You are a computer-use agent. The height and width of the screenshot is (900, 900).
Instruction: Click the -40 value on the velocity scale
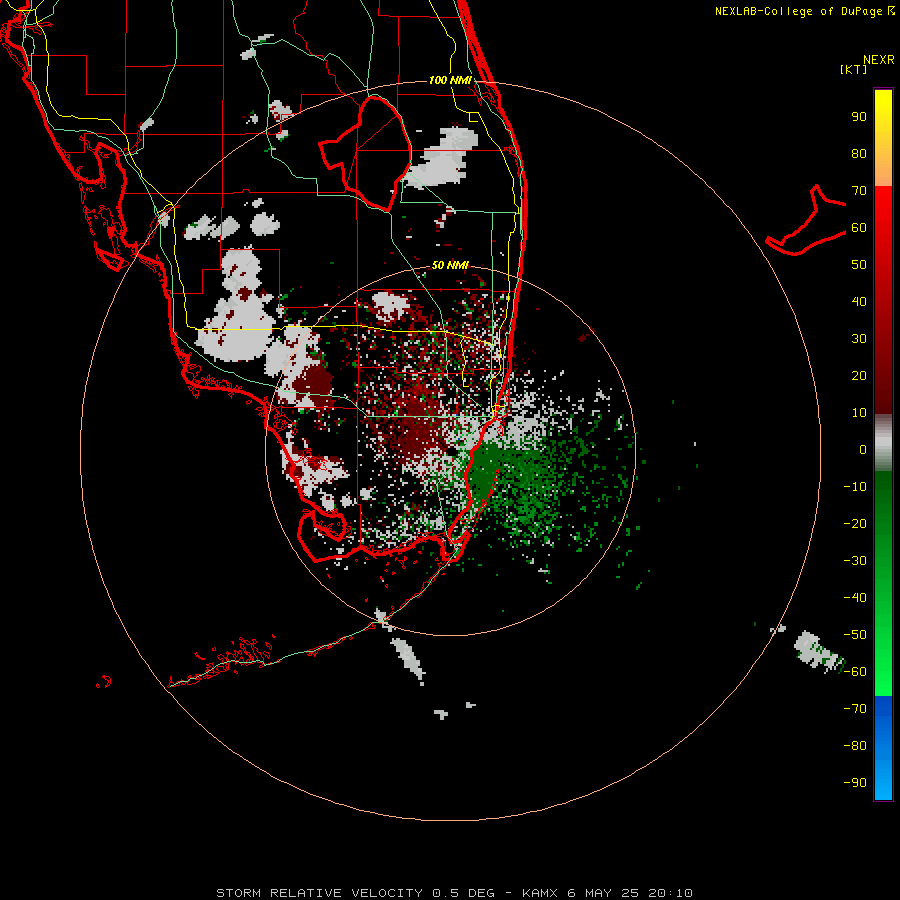(x=855, y=598)
